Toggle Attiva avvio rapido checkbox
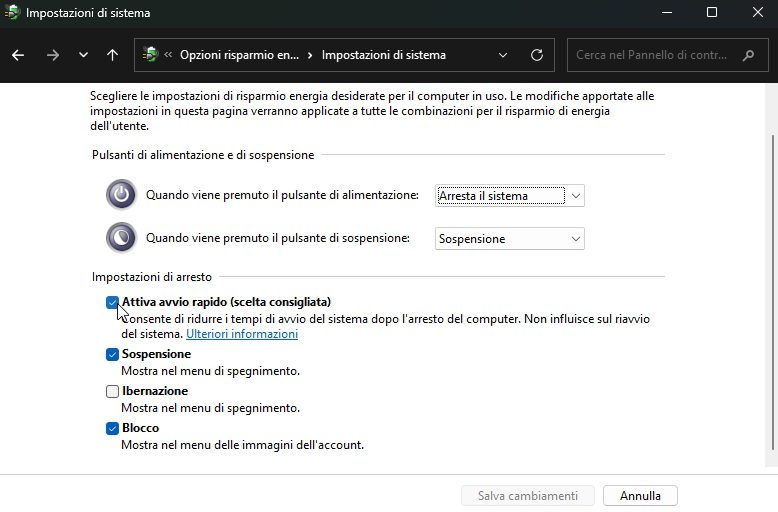The width and height of the screenshot is (778, 512). click(112, 302)
